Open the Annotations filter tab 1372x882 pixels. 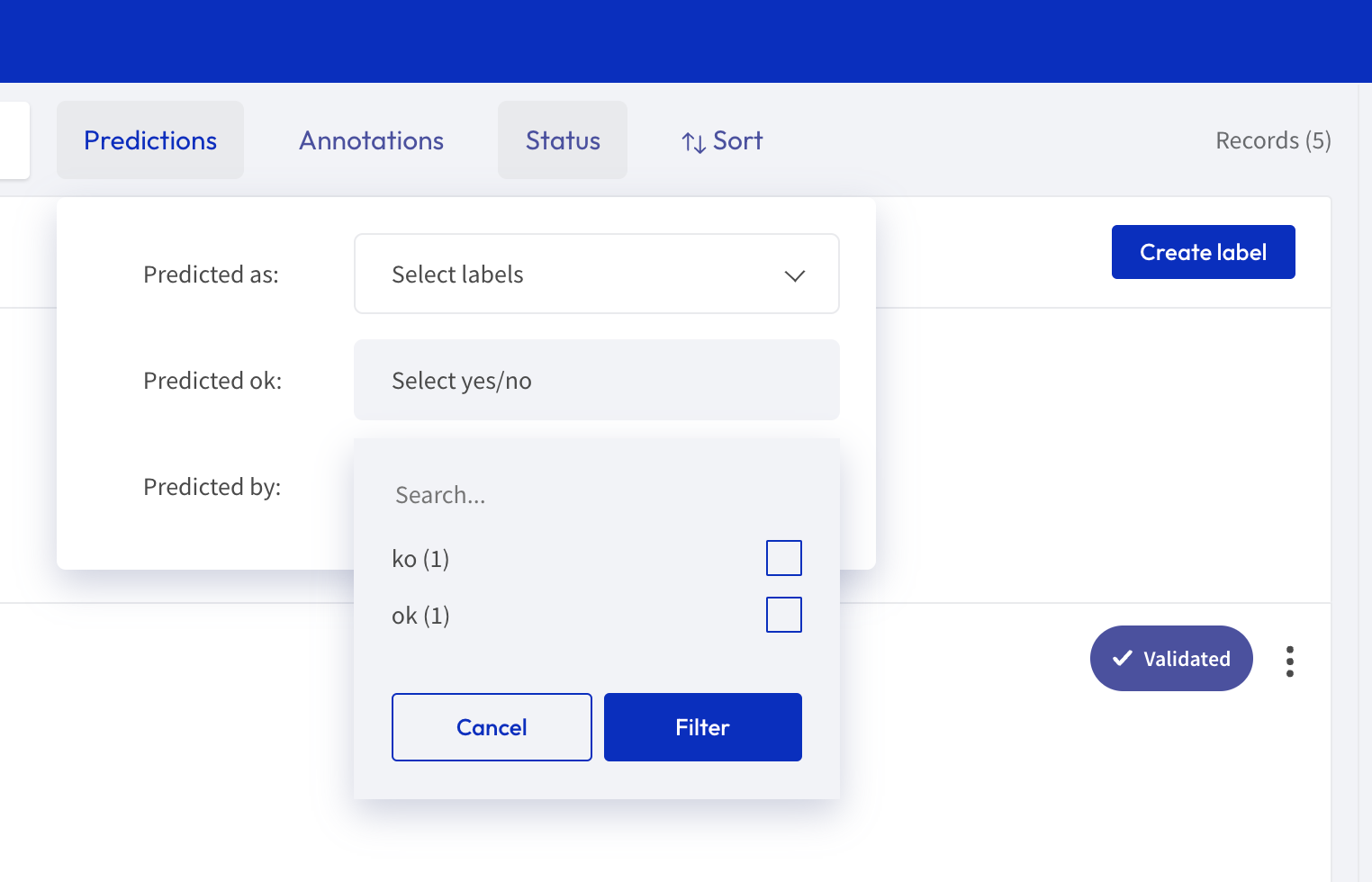coord(371,140)
